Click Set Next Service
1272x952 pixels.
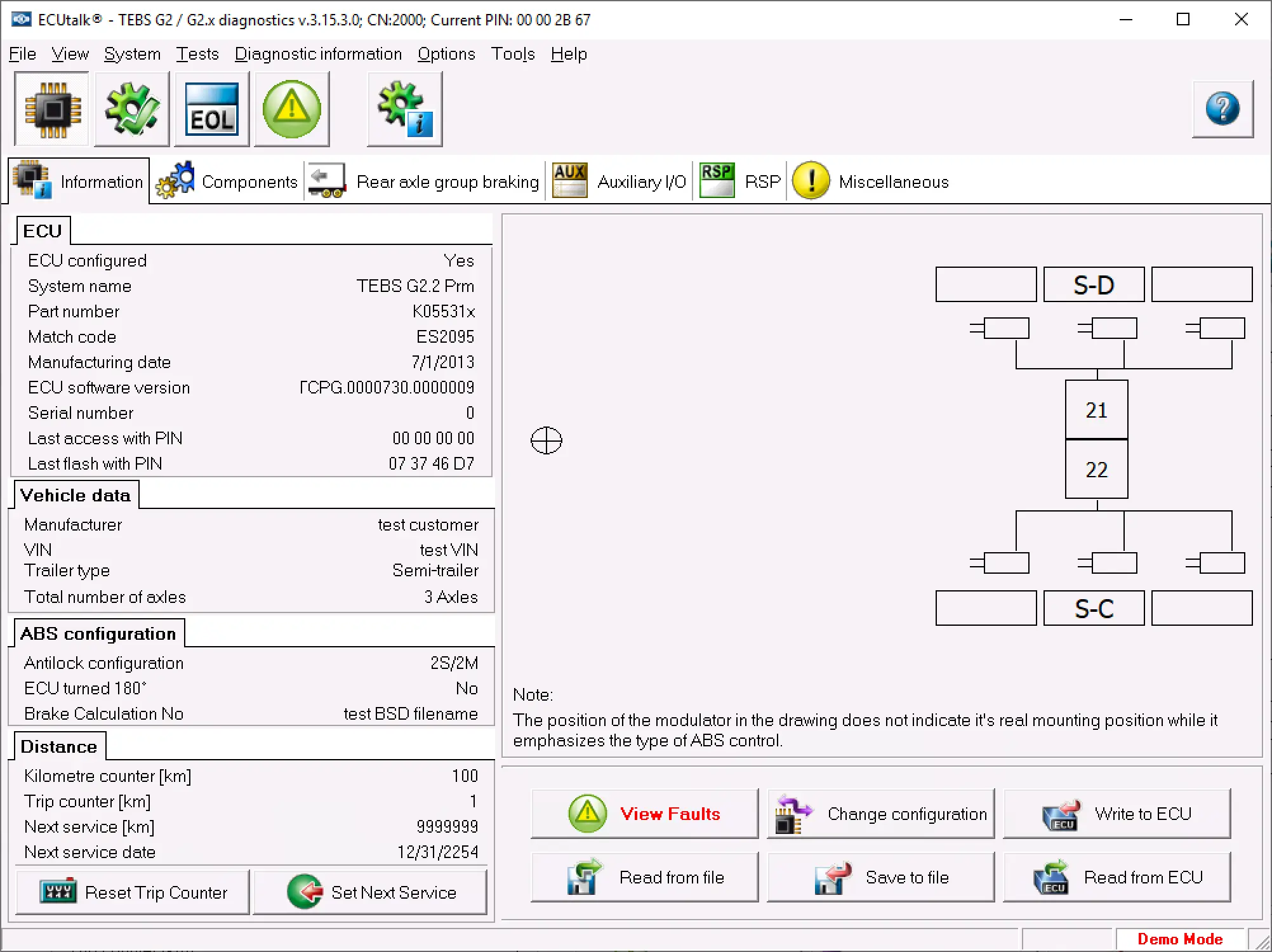pos(370,892)
